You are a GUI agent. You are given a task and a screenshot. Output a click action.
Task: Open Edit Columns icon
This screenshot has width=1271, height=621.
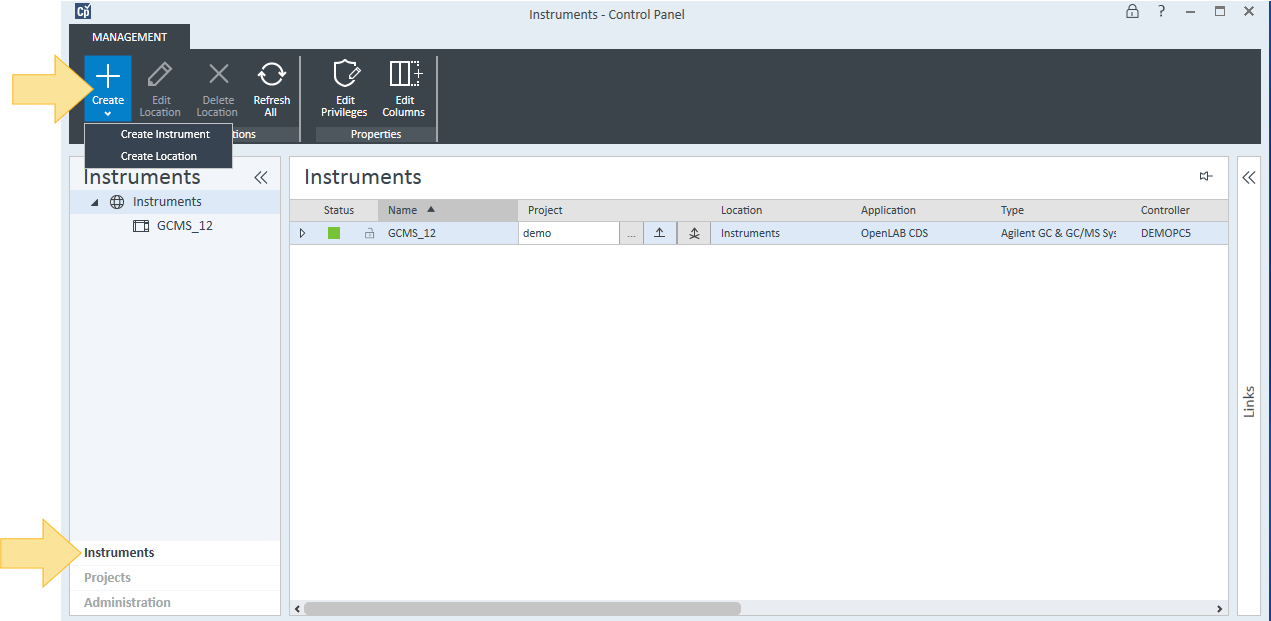(x=405, y=74)
